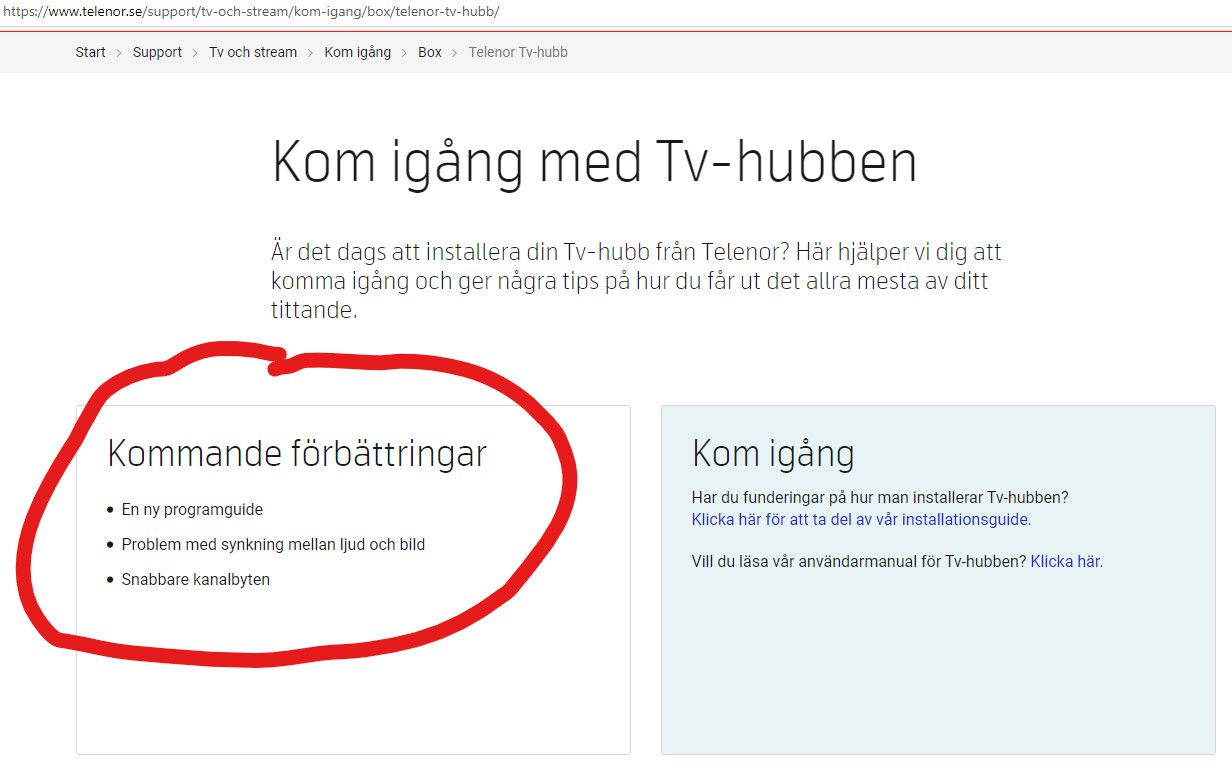
Task: Click chevron between Kom igång and Box
Action: point(405,52)
